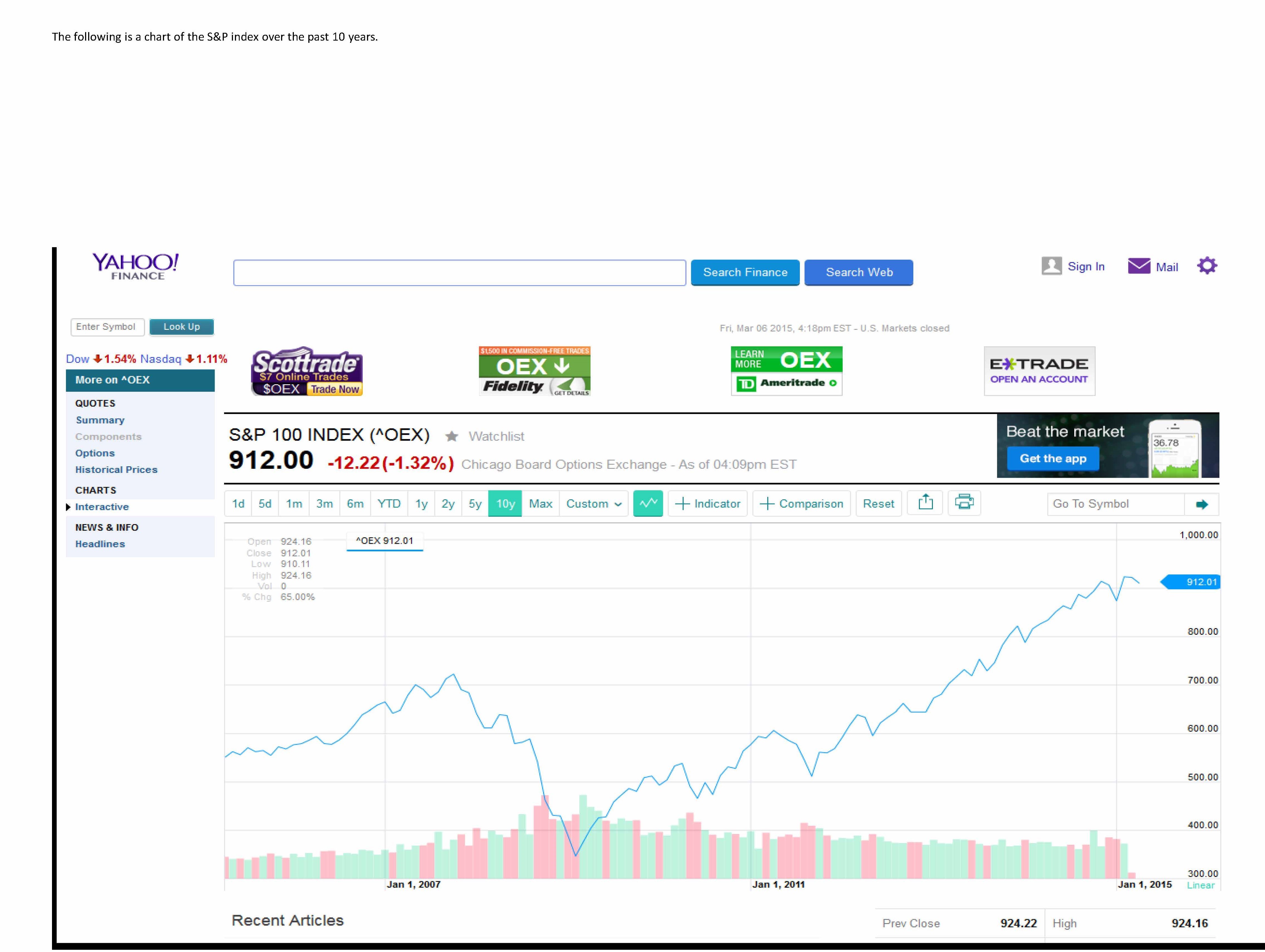Click the share chart icon
Image resolution: width=1265 pixels, height=952 pixels.
tap(925, 503)
